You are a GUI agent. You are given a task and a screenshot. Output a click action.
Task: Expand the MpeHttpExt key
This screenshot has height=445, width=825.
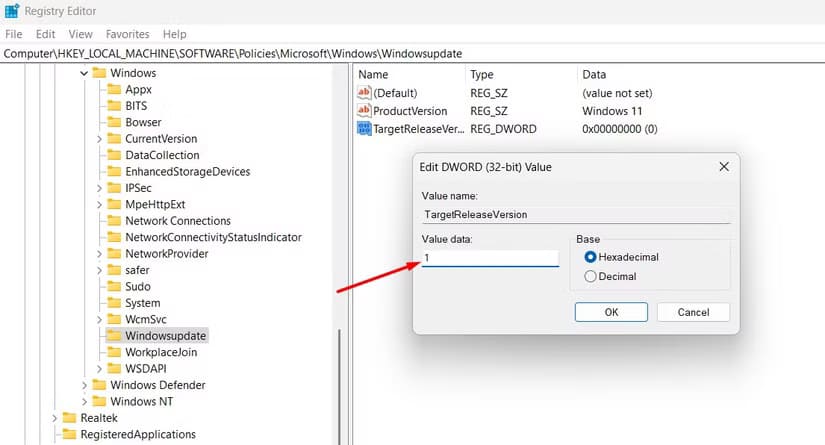pos(99,205)
